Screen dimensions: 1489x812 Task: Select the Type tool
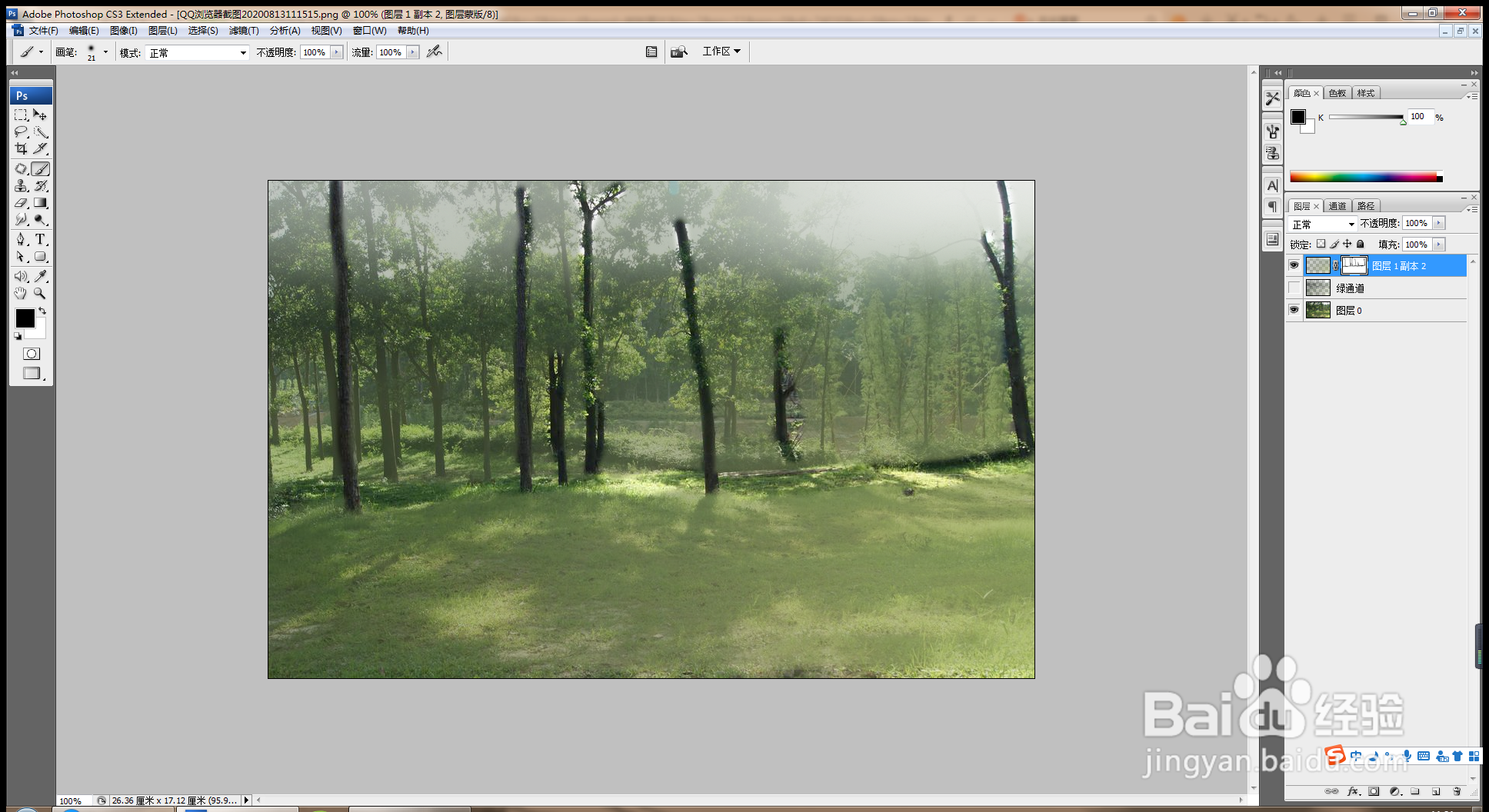pyautogui.click(x=41, y=239)
